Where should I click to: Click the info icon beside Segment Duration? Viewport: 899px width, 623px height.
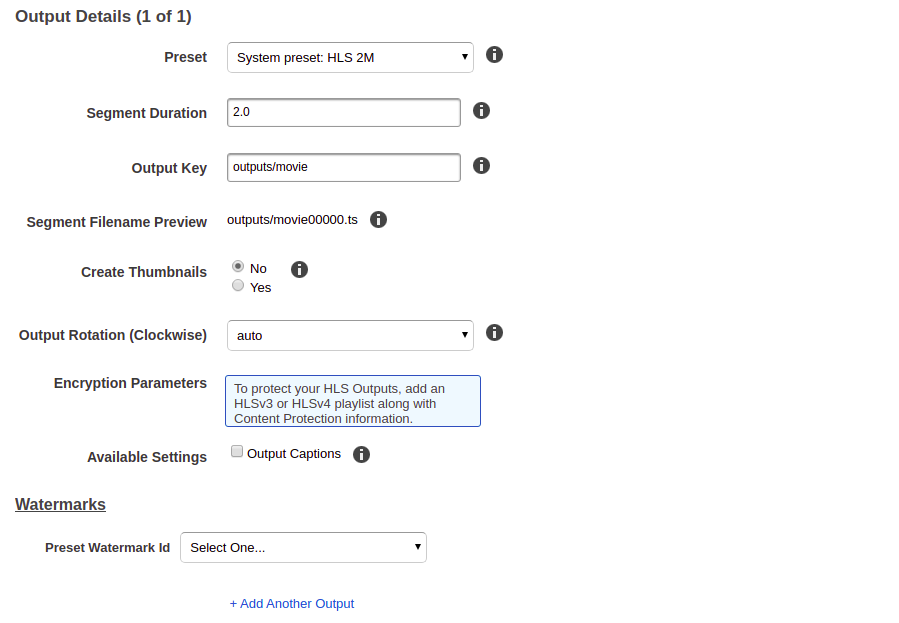click(481, 111)
